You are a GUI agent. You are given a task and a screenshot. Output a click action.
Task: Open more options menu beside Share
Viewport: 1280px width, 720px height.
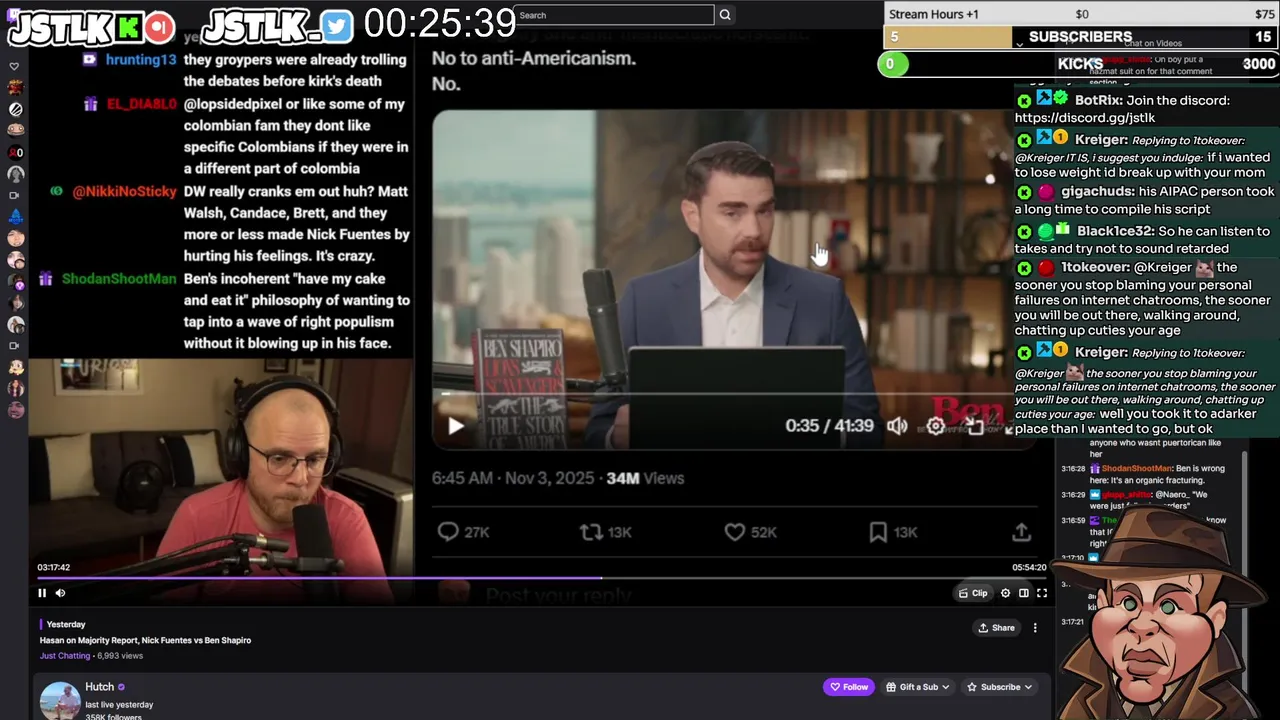pos(1035,628)
